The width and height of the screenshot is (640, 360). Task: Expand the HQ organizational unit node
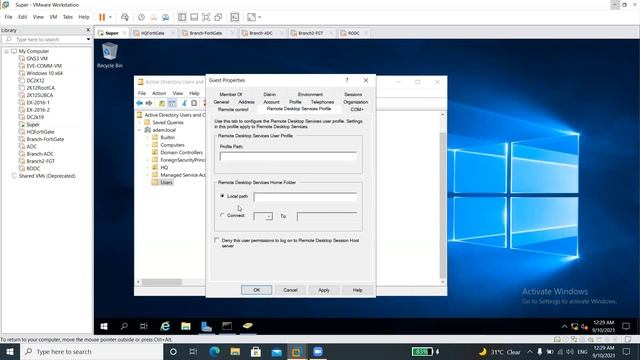(147, 167)
